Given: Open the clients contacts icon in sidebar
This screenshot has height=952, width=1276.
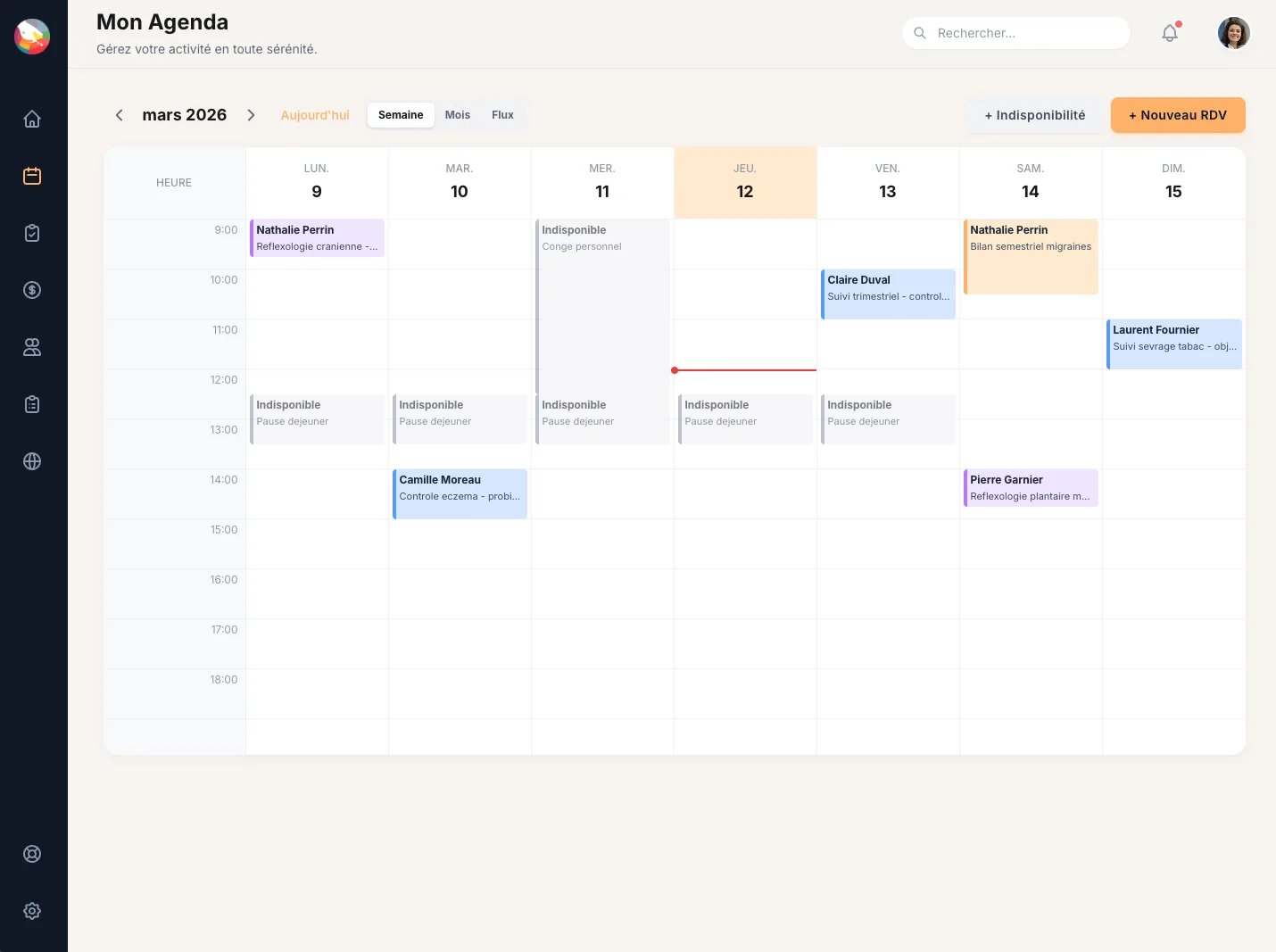Looking at the screenshot, I should point(32,347).
